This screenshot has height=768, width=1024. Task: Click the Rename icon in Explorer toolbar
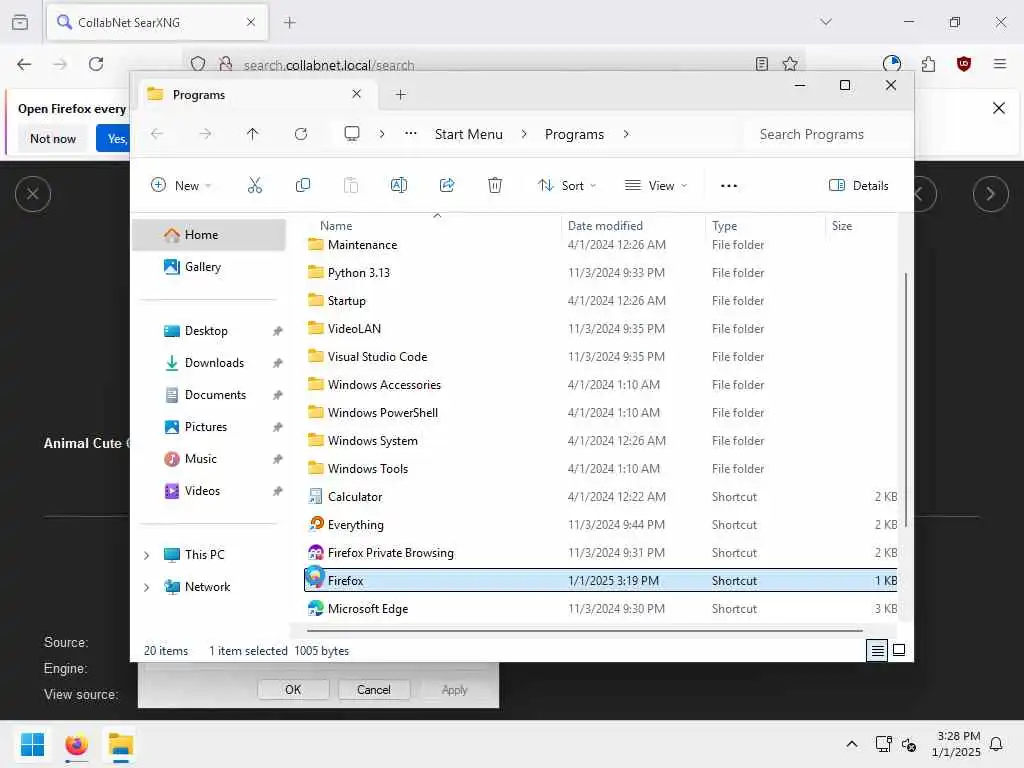[x=398, y=185]
